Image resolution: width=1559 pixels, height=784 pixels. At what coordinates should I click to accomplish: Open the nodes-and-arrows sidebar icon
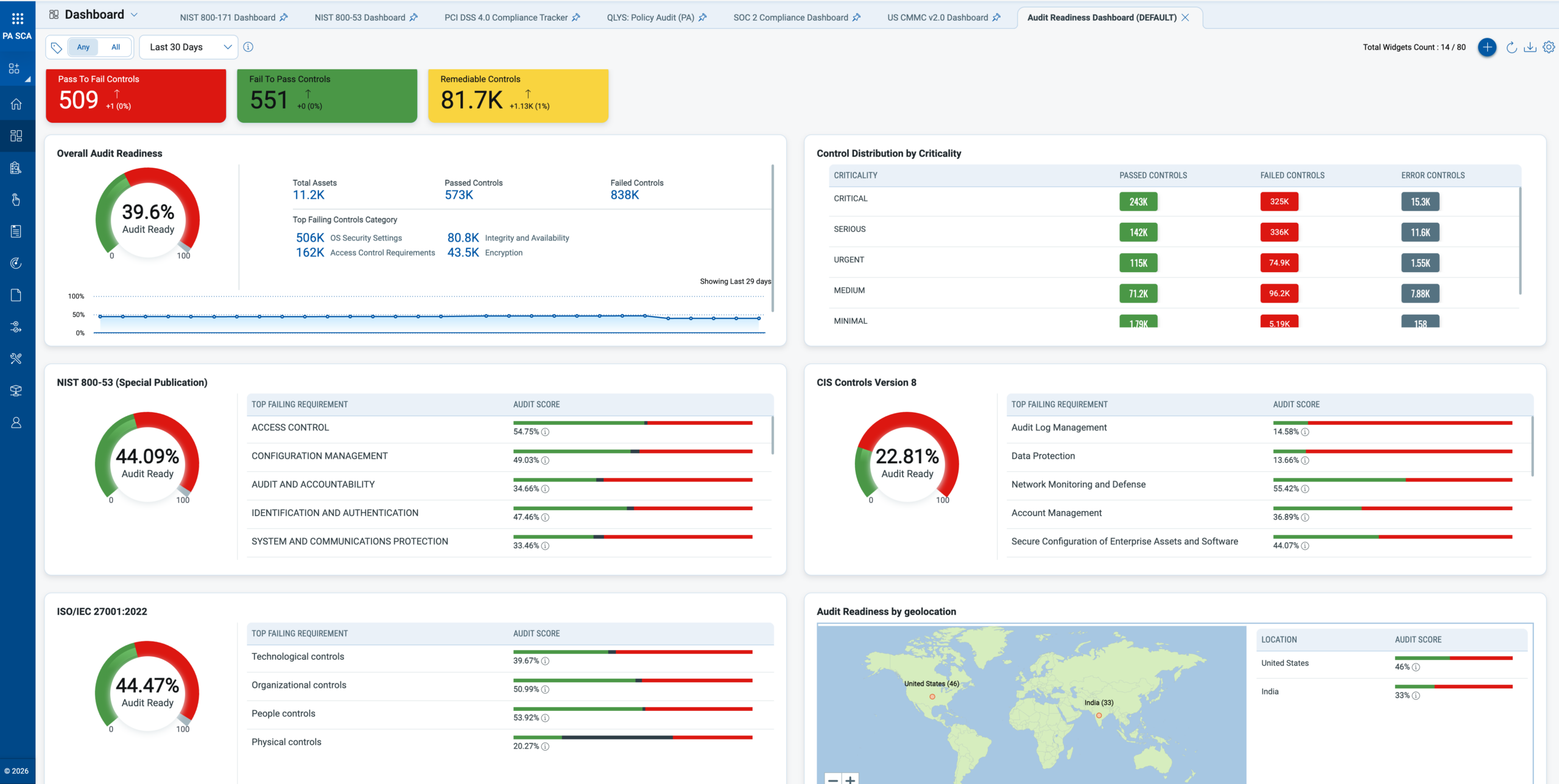coord(16,327)
